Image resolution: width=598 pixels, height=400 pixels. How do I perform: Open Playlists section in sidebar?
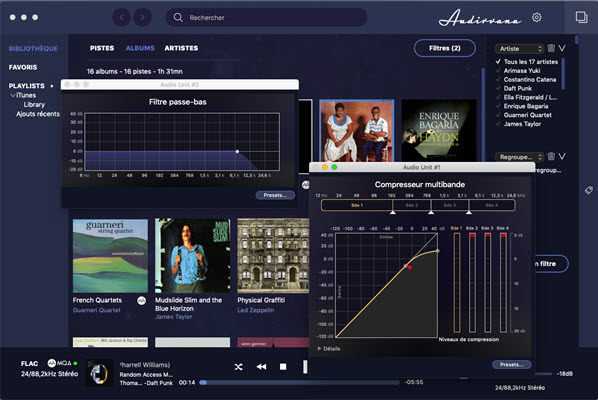pos(27,86)
